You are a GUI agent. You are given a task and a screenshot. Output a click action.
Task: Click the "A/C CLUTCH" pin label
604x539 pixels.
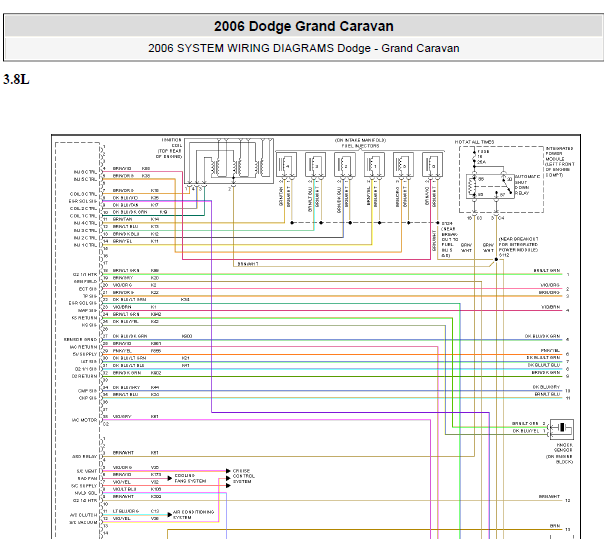tap(84, 515)
